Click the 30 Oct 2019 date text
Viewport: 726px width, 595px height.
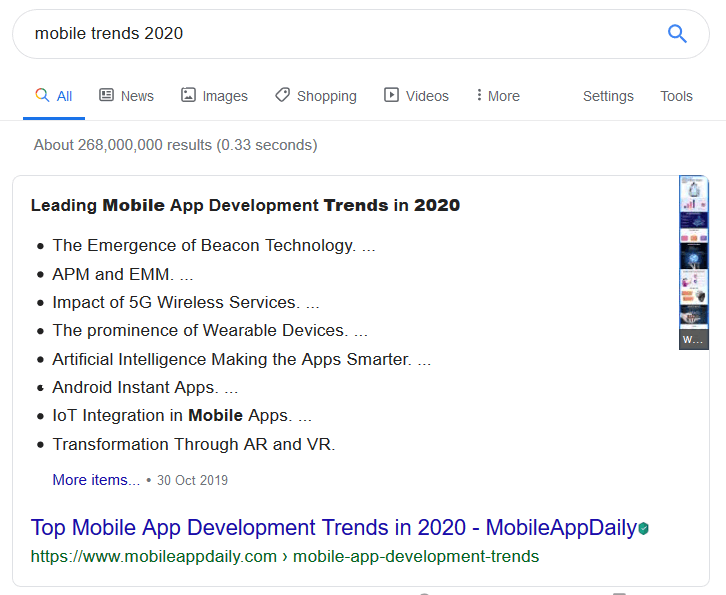[192, 480]
